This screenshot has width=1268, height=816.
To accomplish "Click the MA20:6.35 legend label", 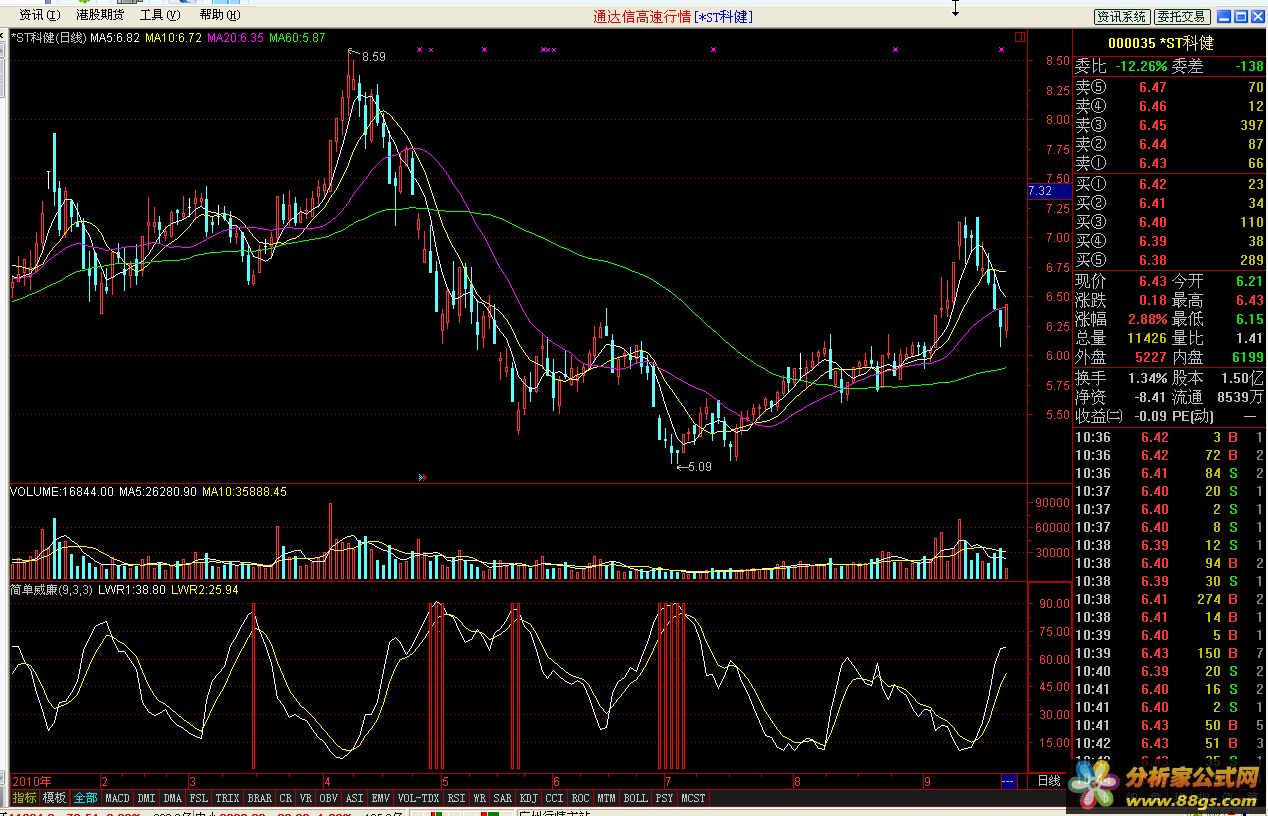I will (236, 37).
